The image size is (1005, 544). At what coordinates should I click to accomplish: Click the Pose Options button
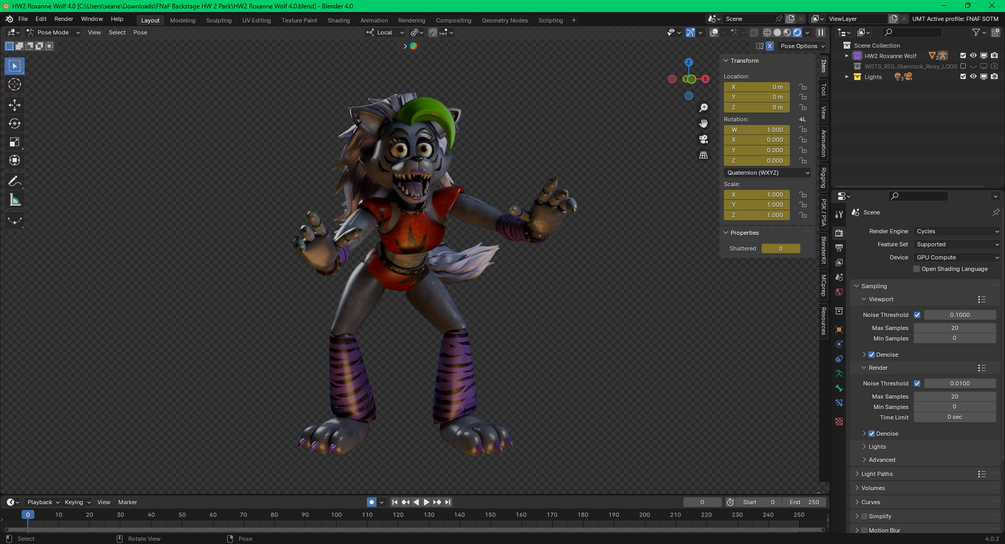(799, 46)
